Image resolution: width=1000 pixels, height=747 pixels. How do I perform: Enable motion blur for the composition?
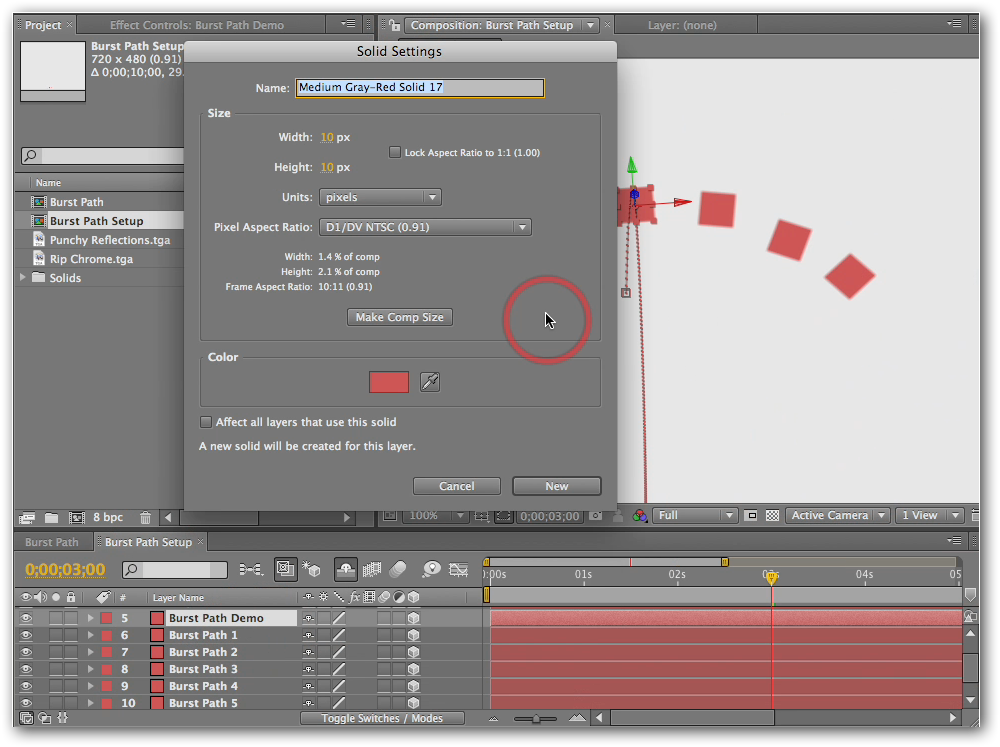(398, 568)
